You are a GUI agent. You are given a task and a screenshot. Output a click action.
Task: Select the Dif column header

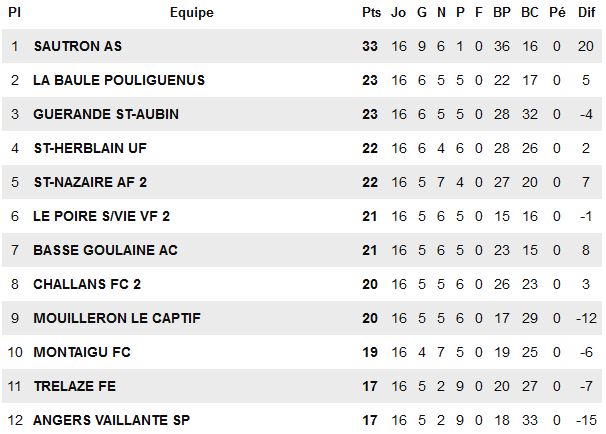pos(586,13)
